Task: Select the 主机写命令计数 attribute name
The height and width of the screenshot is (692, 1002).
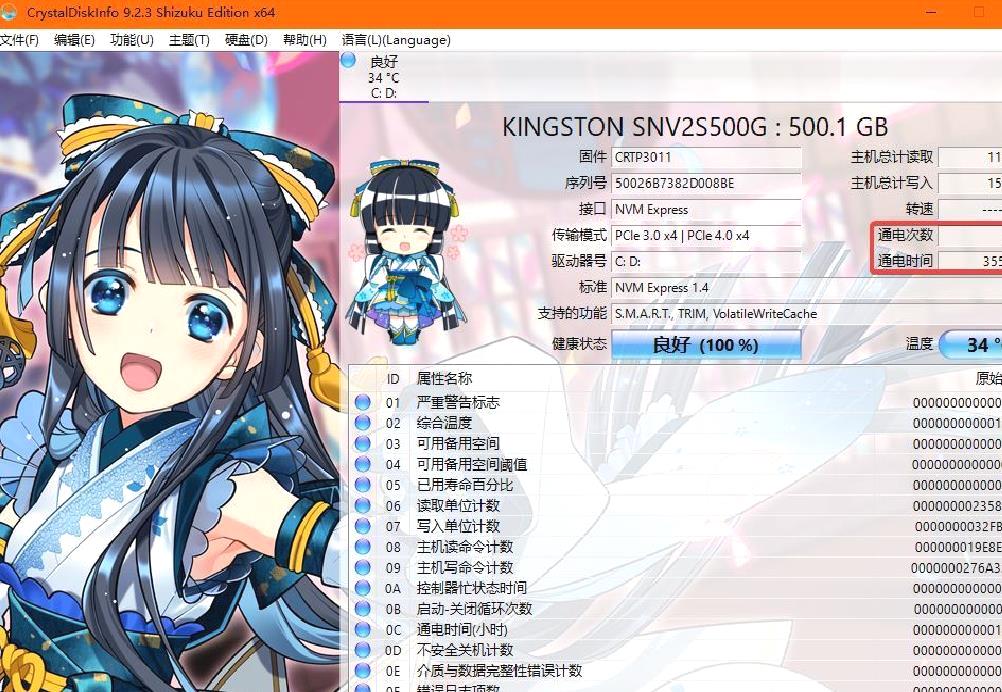Action: pos(465,567)
